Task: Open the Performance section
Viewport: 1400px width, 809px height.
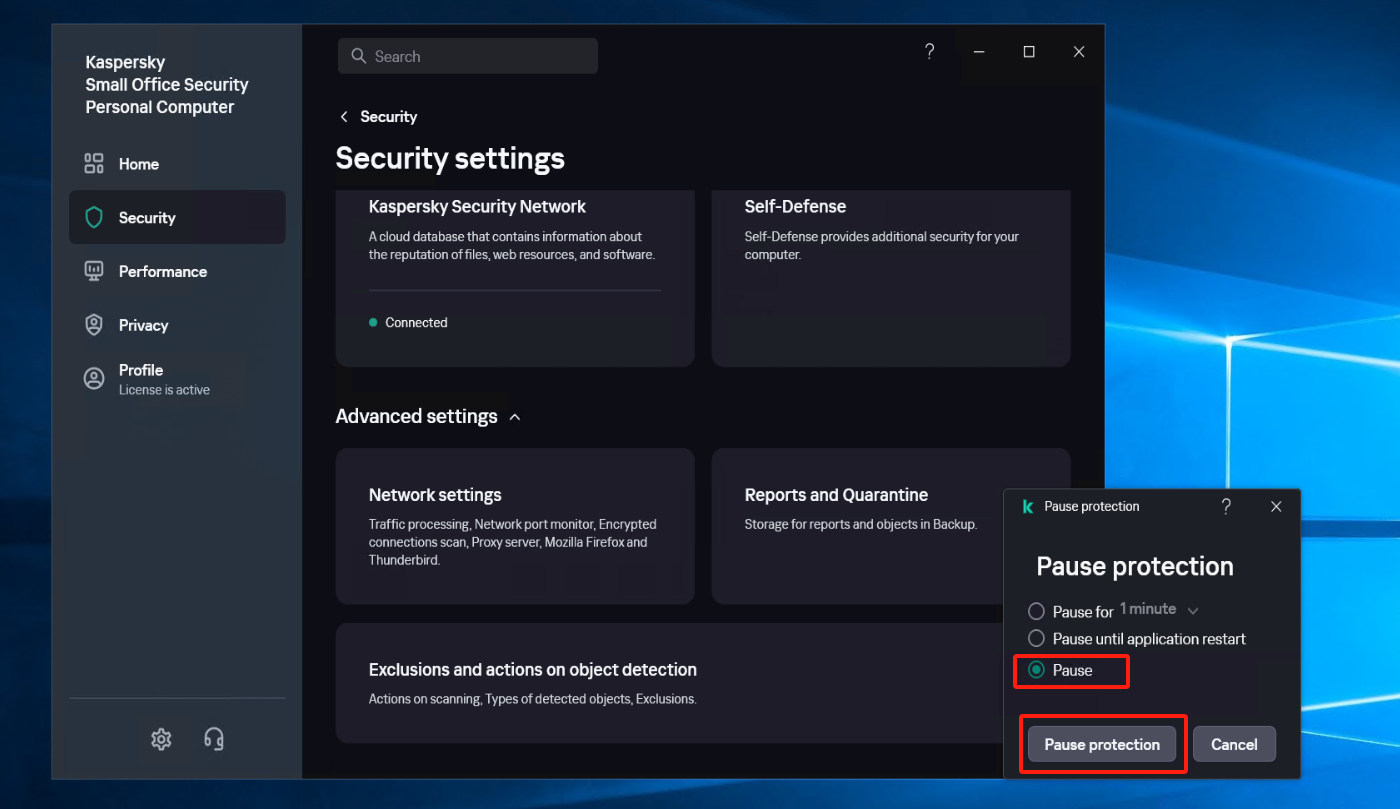Action: (177, 271)
